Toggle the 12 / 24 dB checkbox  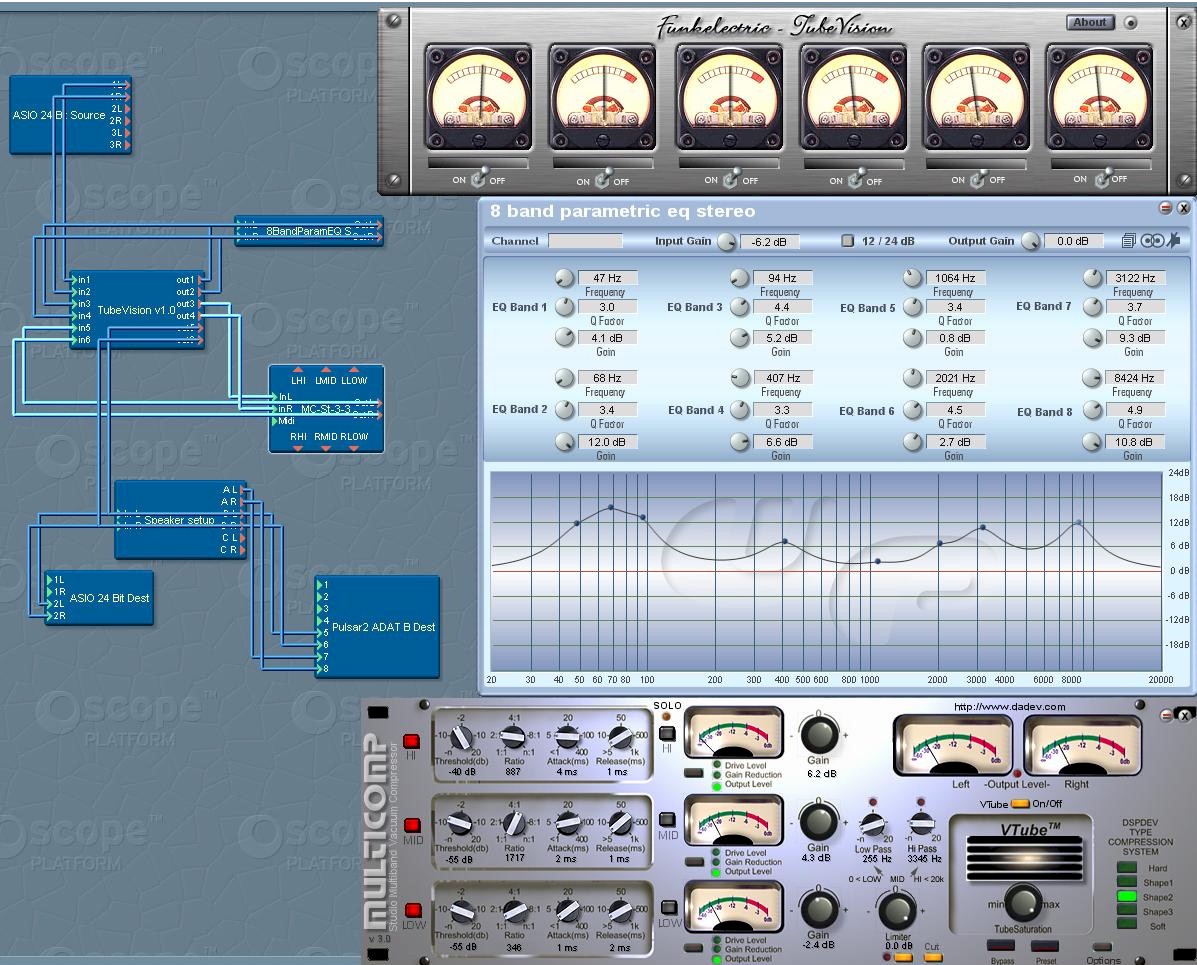click(847, 241)
